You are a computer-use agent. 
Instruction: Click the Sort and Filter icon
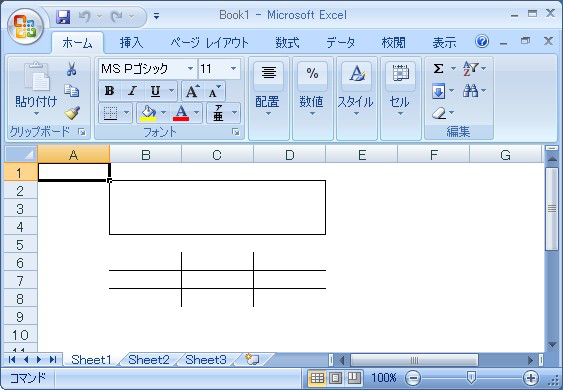tap(471, 68)
